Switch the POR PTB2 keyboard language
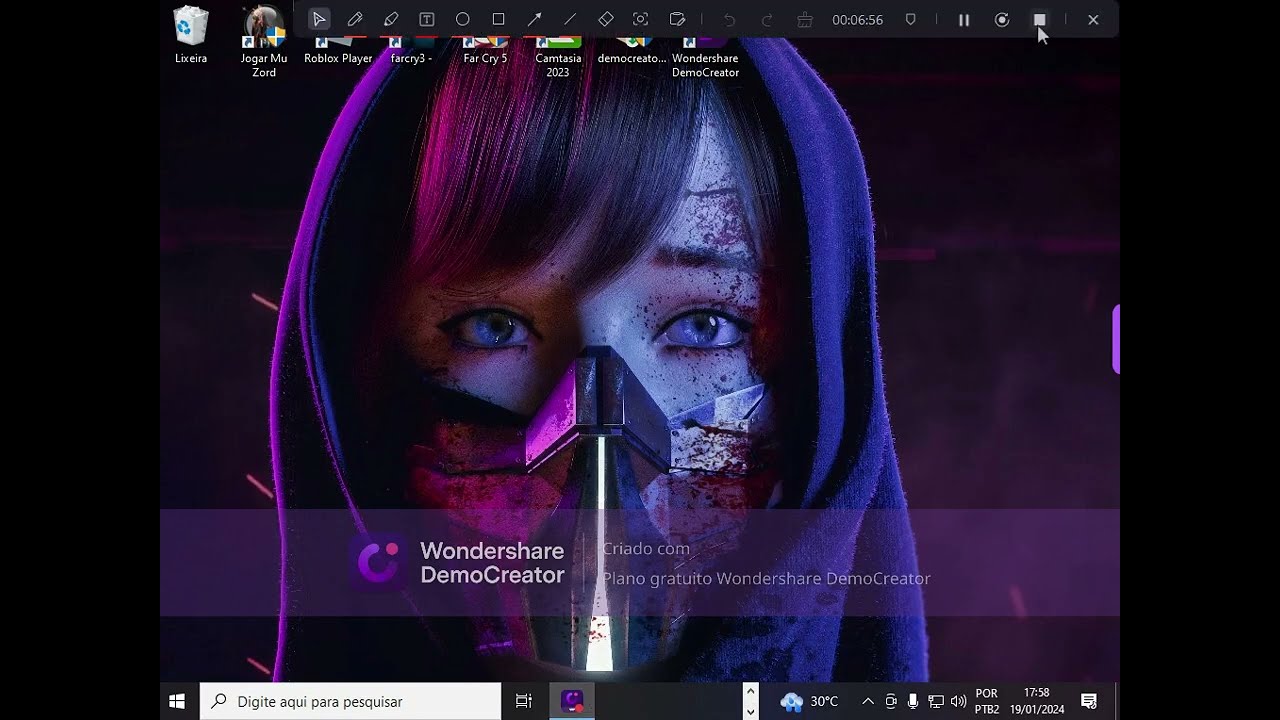 [x=987, y=701]
